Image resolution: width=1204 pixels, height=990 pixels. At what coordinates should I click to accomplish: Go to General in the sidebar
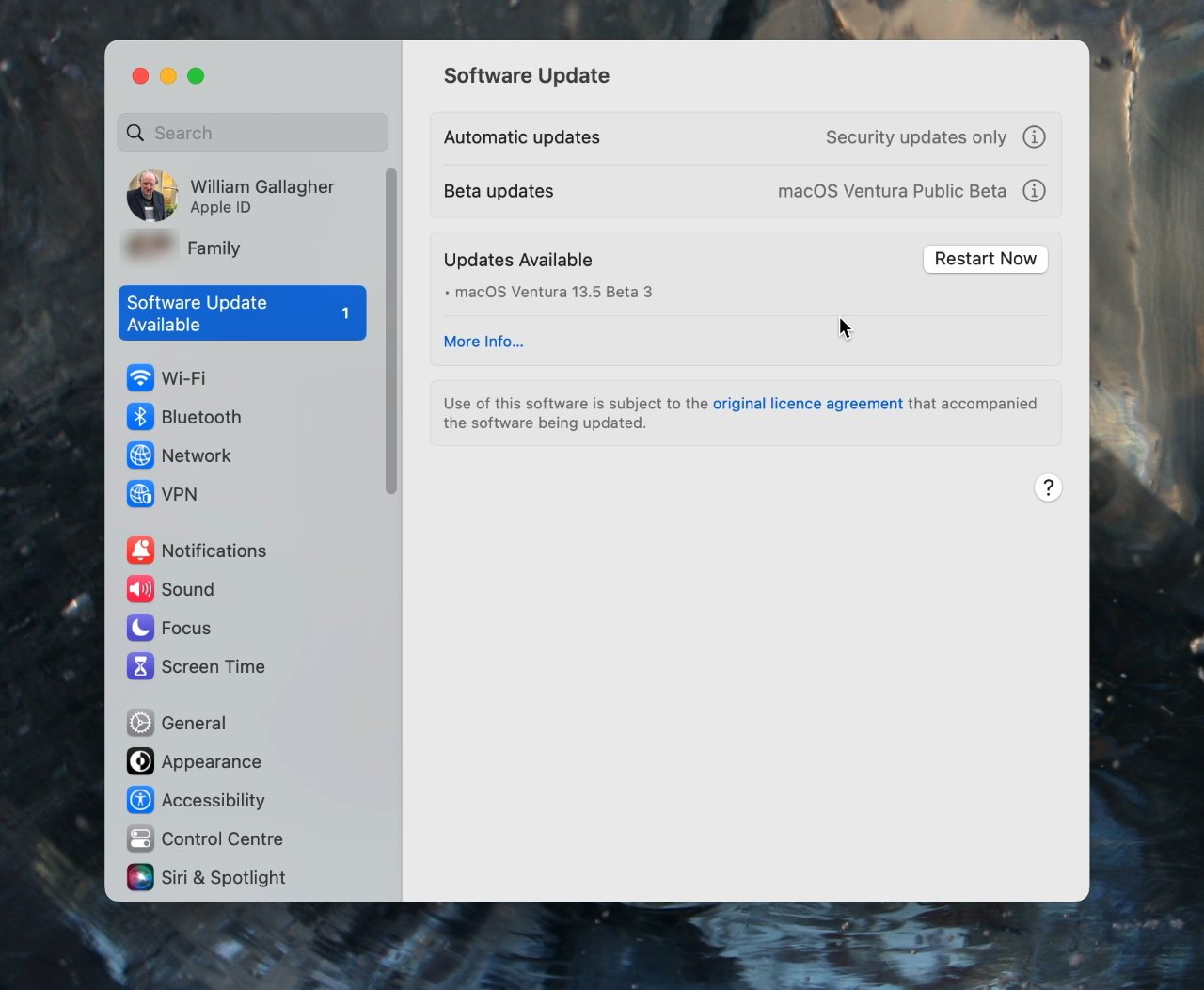193,723
